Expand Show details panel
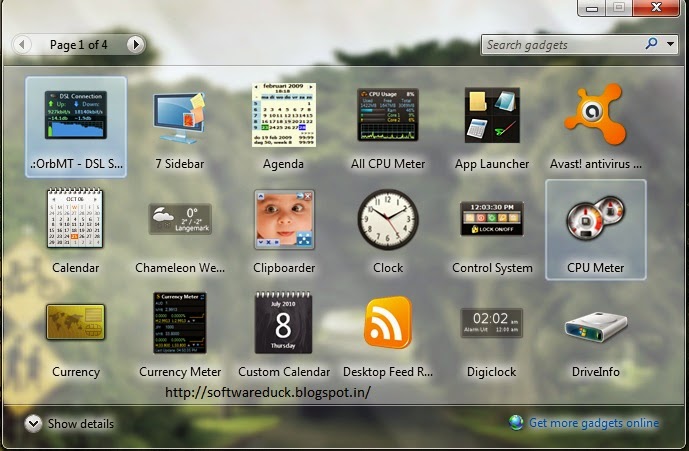The image size is (689, 451). click(x=33, y=424)
